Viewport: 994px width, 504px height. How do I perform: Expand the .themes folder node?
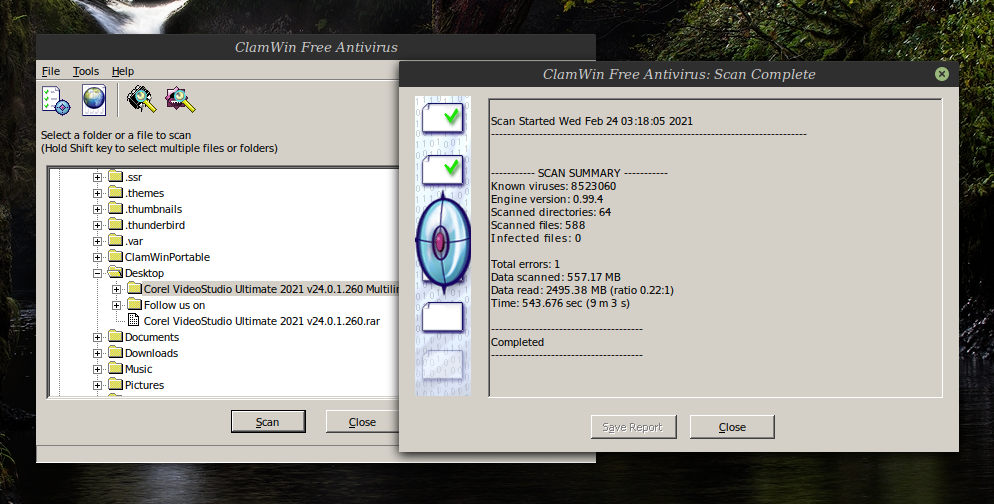click(97, 193)
